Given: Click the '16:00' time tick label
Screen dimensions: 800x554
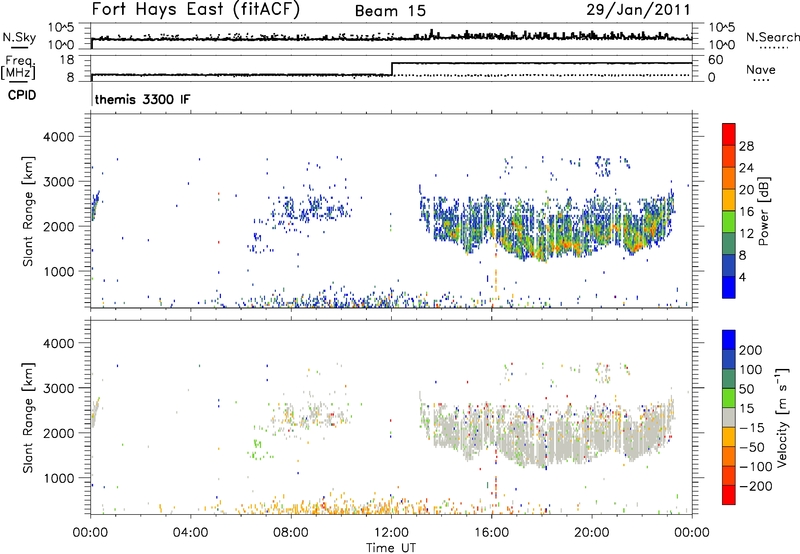Looking at the screenshot, I should coord(491,533).
